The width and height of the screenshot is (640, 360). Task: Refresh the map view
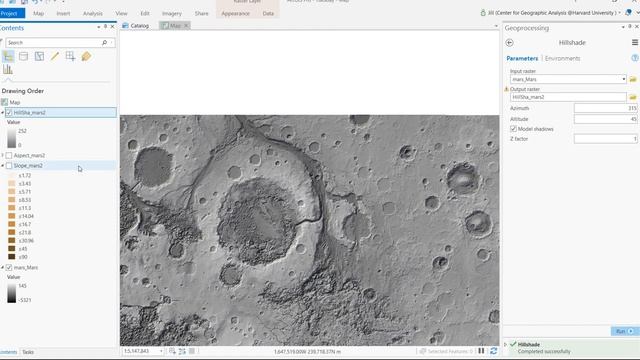493,351
